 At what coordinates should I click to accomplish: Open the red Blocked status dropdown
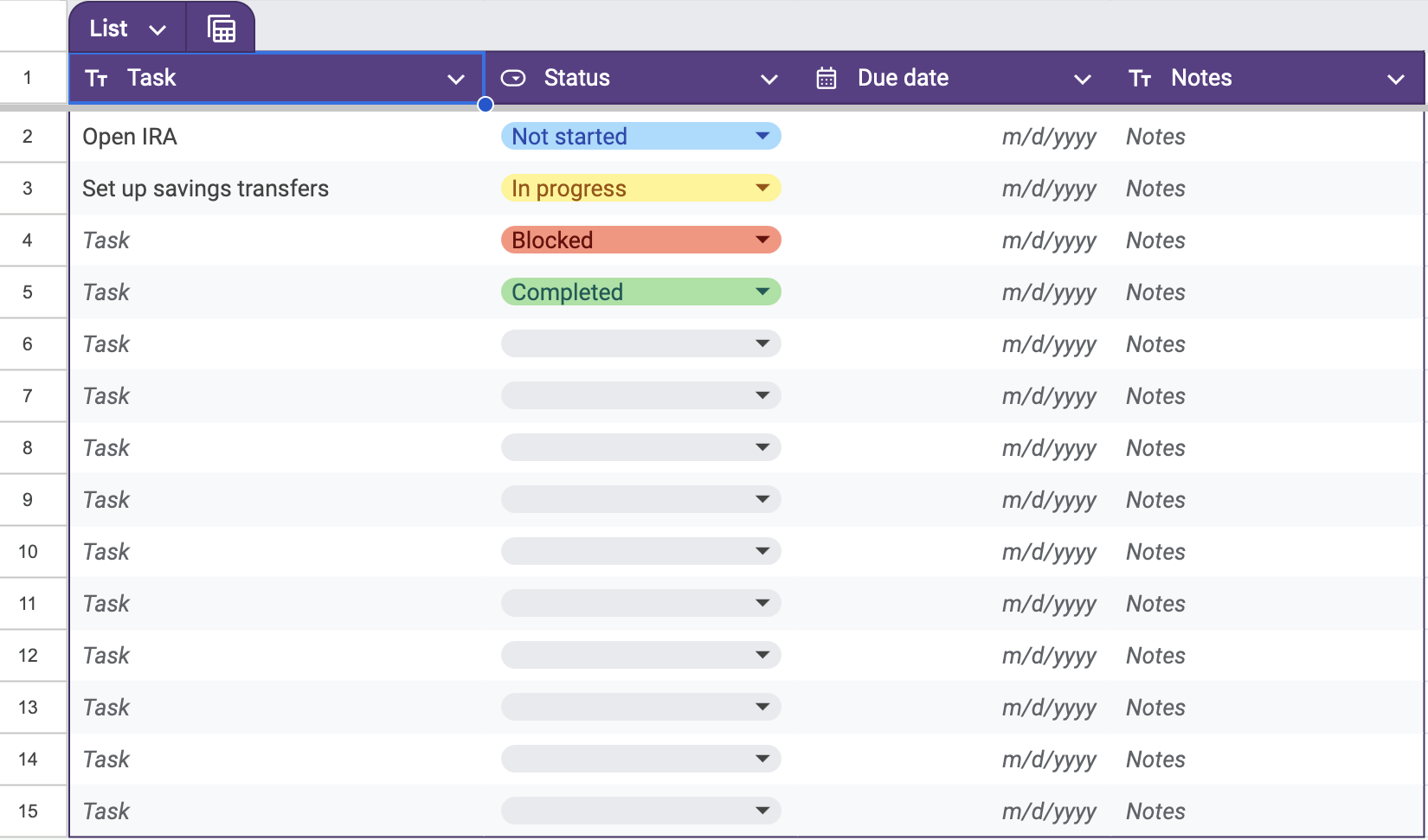640,240
